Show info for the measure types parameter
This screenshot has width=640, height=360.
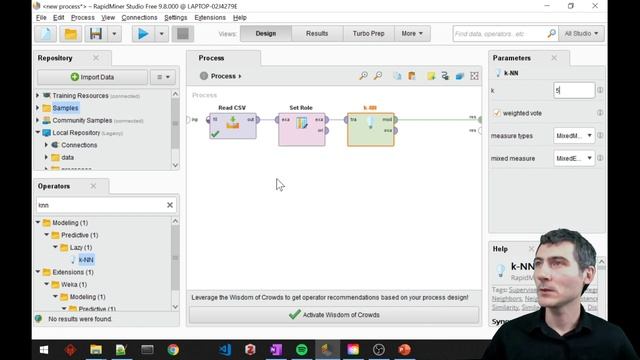pyautogui.click(x=600, y=136)
